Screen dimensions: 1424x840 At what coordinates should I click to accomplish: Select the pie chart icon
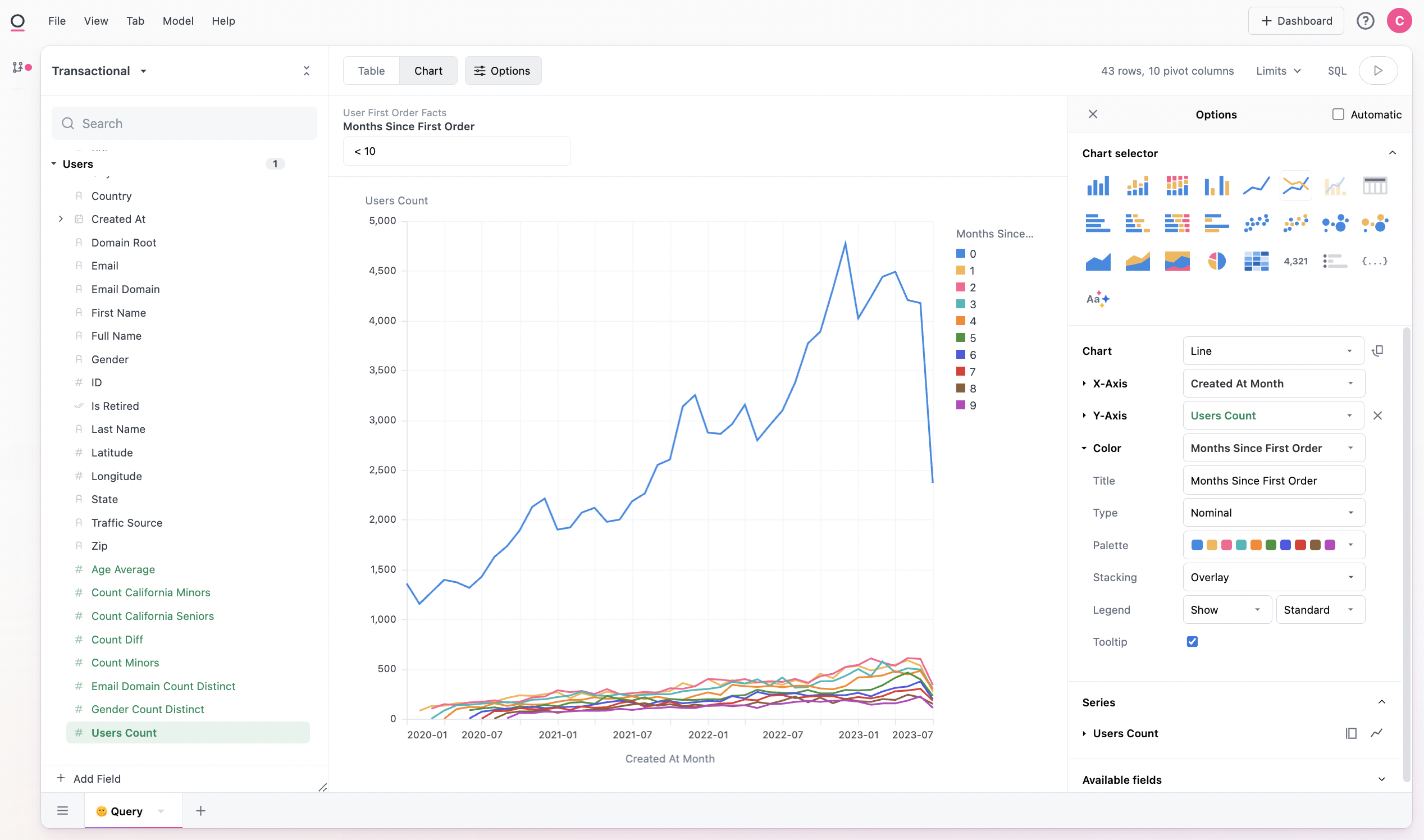coord(1216,261)
